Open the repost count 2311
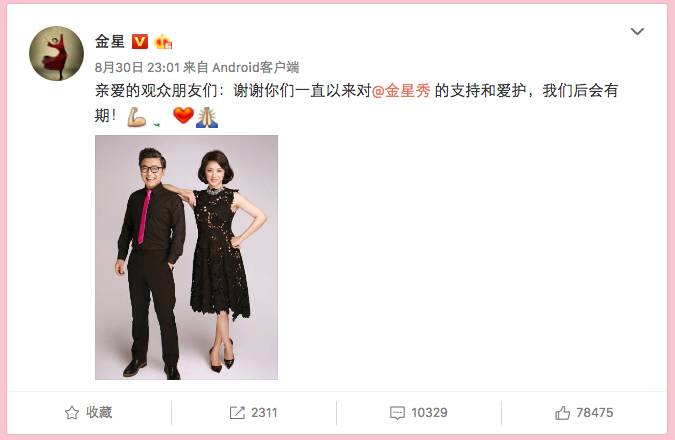The height and width of the screenshot is (440, 675). (x=264, y=413)
